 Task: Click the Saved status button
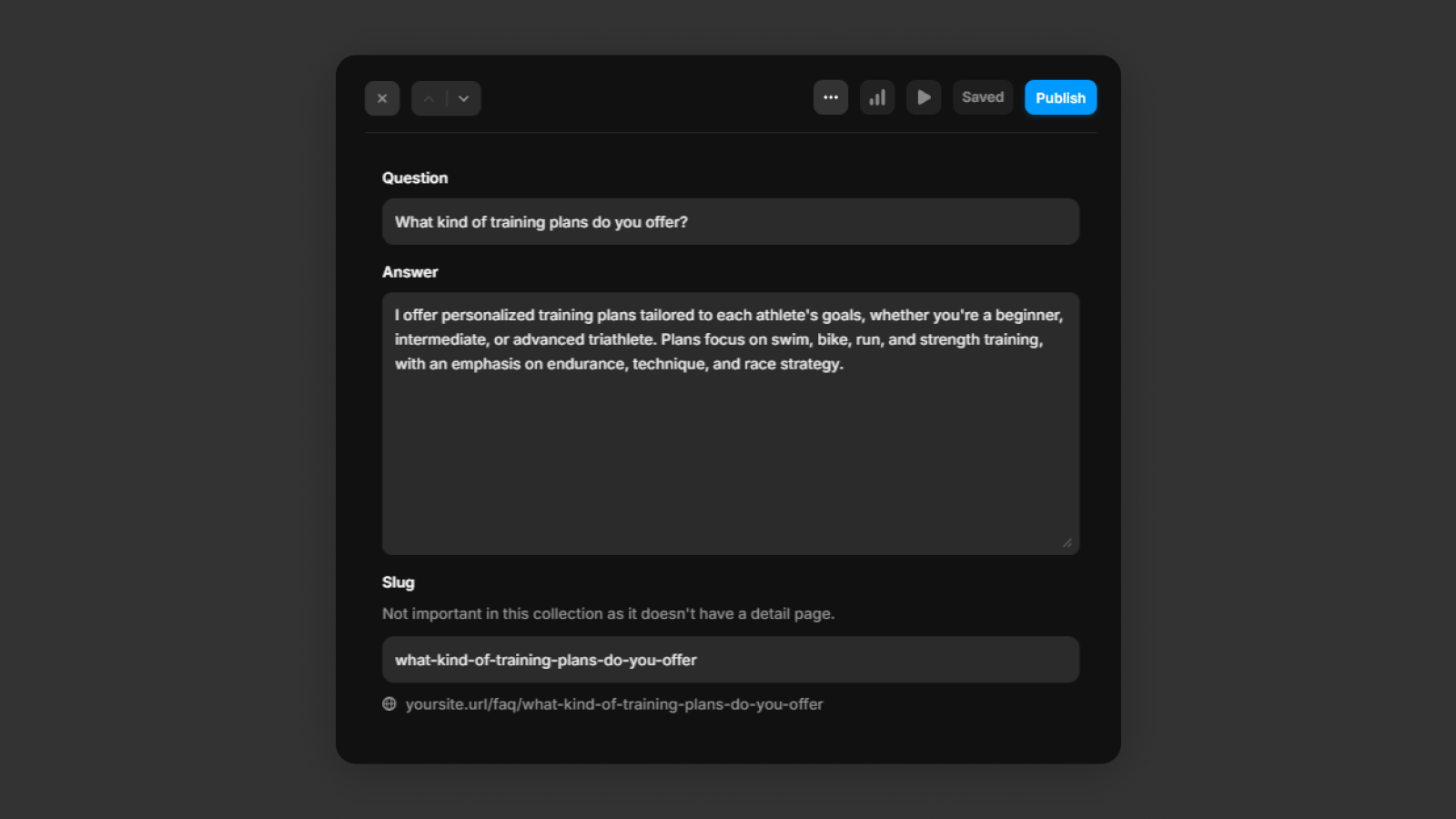(x=983, y=97)
